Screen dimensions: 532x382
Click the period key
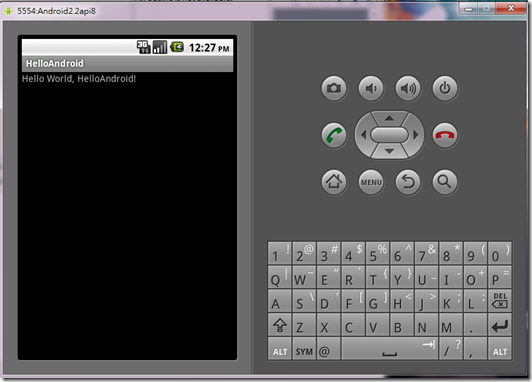point(475,325)
